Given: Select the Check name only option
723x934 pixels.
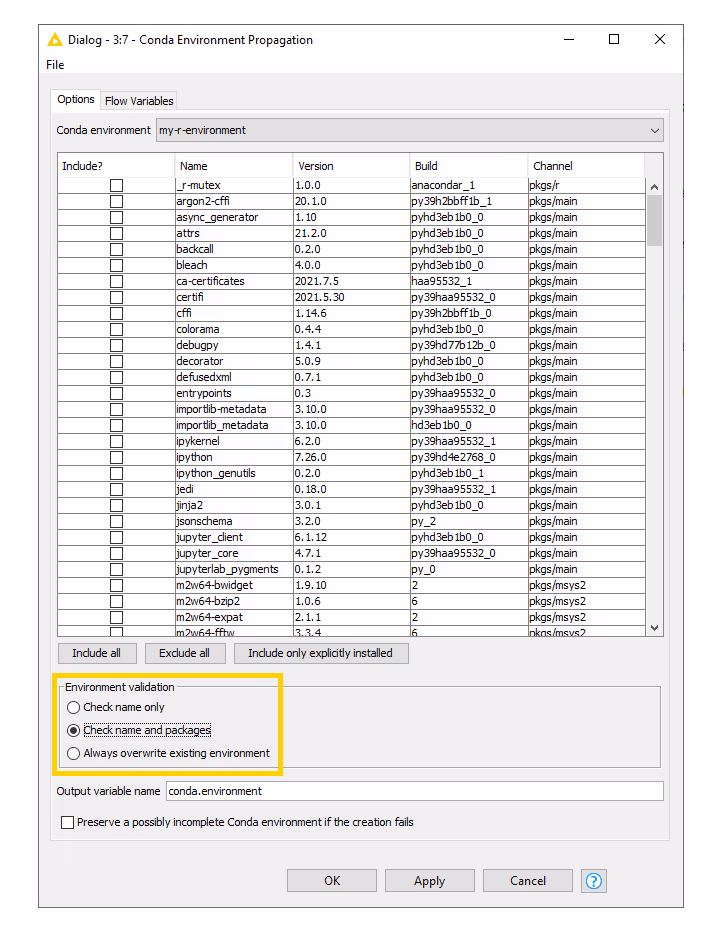Looking at the screenshot, I should [73, 707].
